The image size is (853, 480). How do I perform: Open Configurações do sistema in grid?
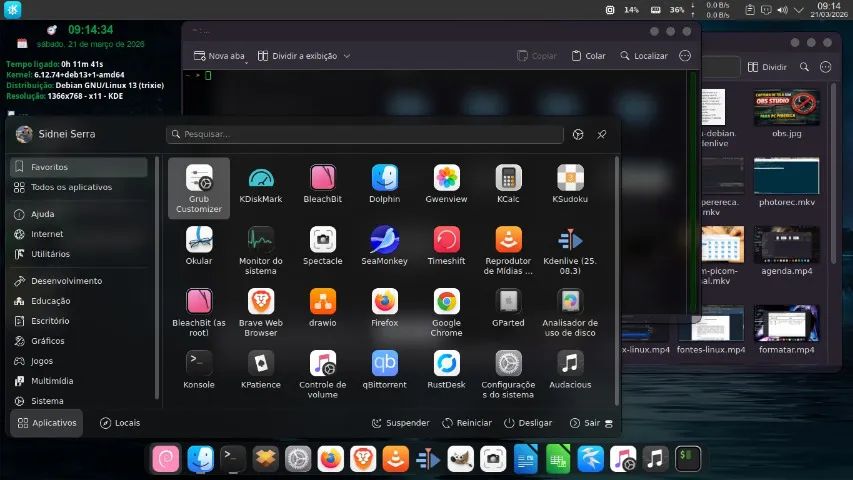coord(508,374)
